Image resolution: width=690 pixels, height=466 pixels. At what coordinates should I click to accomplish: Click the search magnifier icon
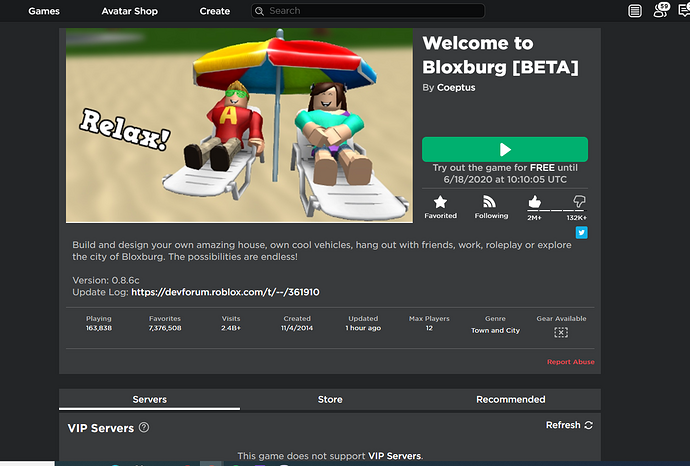pos(260,11)
